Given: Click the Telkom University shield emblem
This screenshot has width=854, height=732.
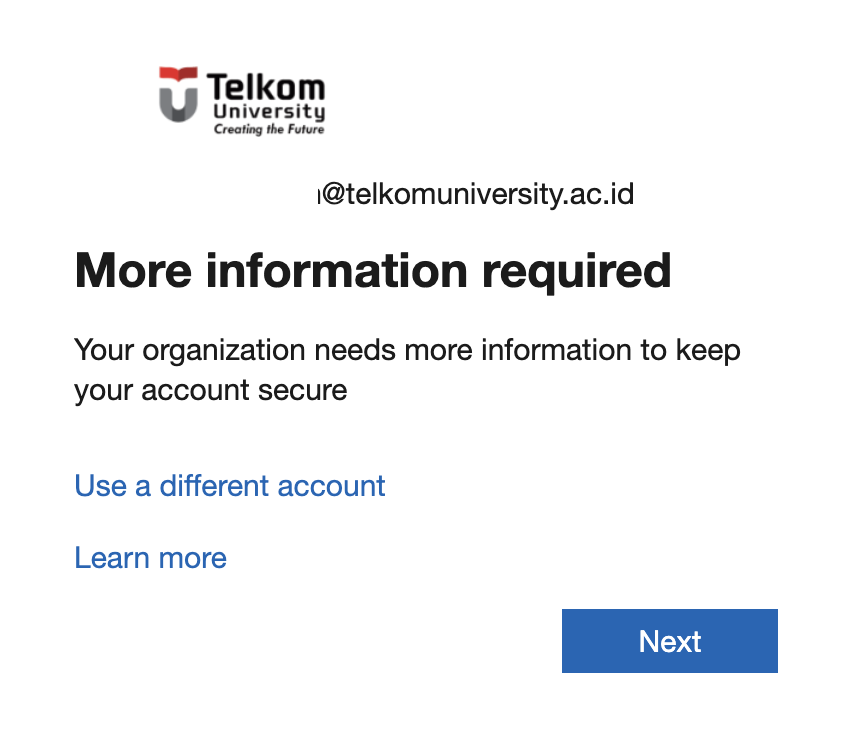Looking at the screenshot, I should (179, 95).
